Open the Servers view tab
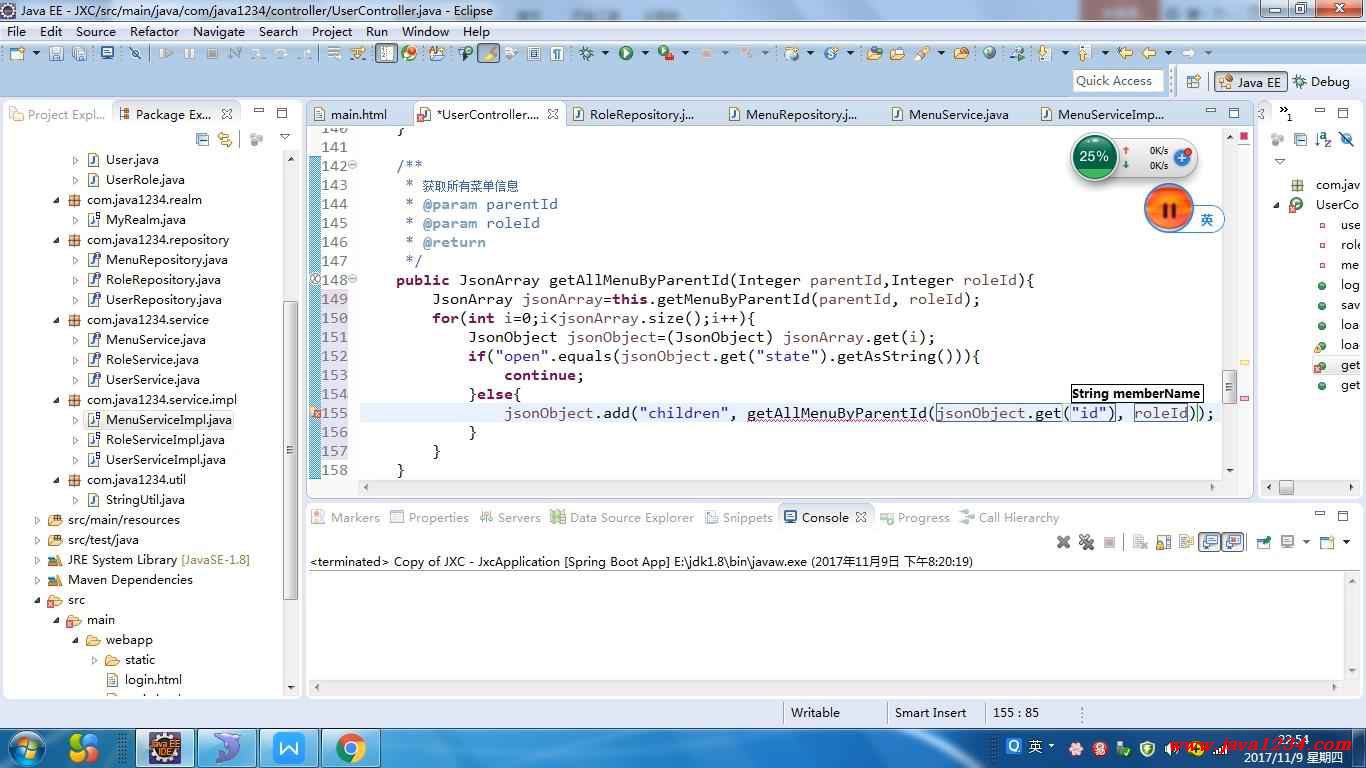The image size is (1366, 768). (510, 517)
